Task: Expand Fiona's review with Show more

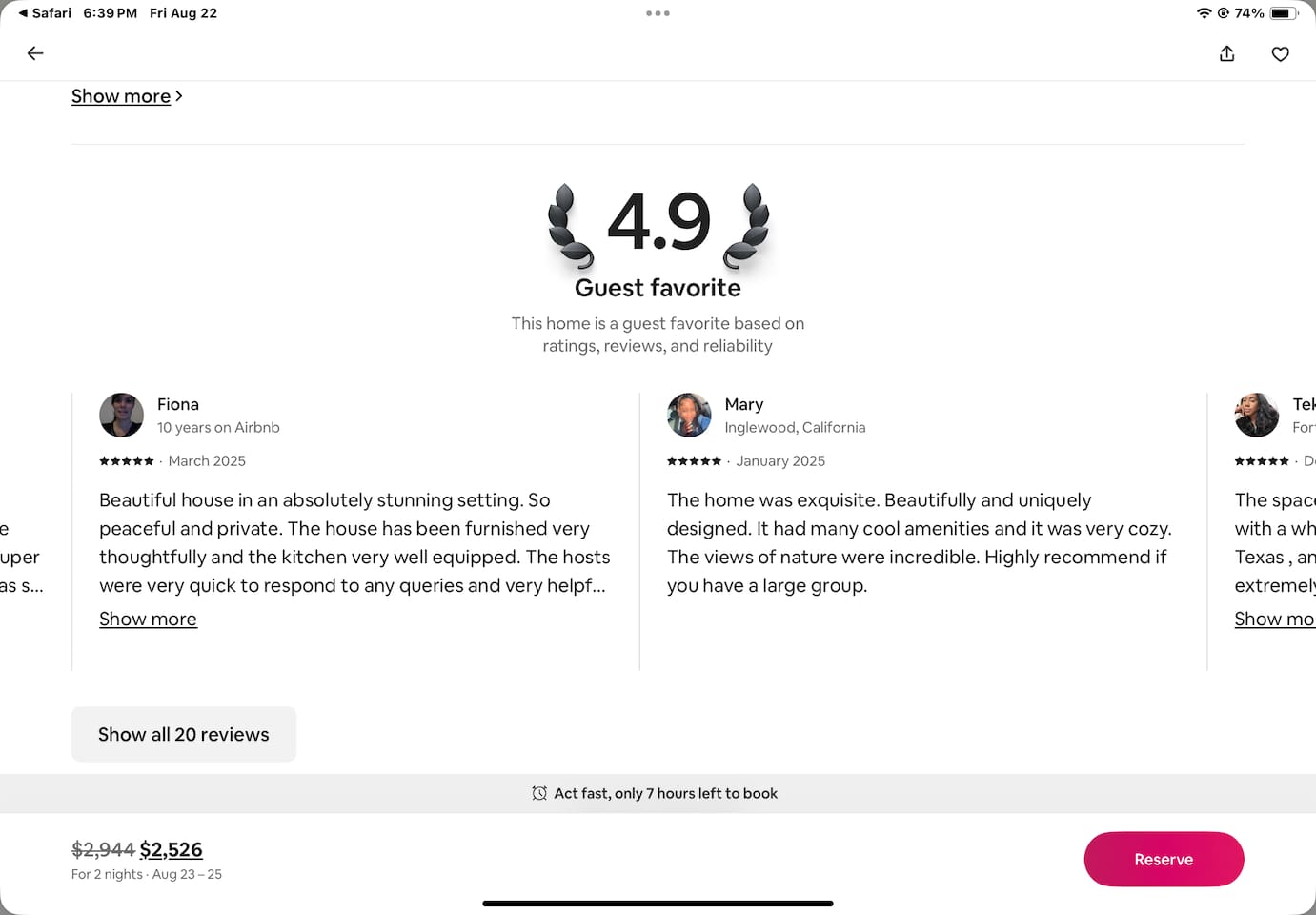Action: (x=148, y=619)
